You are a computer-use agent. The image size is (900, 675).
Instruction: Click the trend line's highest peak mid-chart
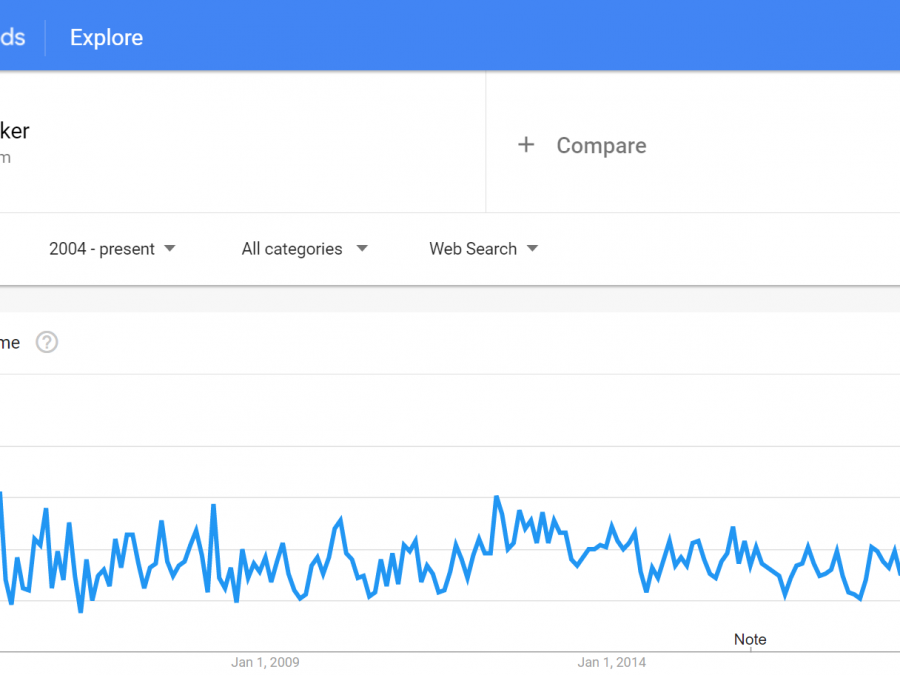[x=497, y=497]
